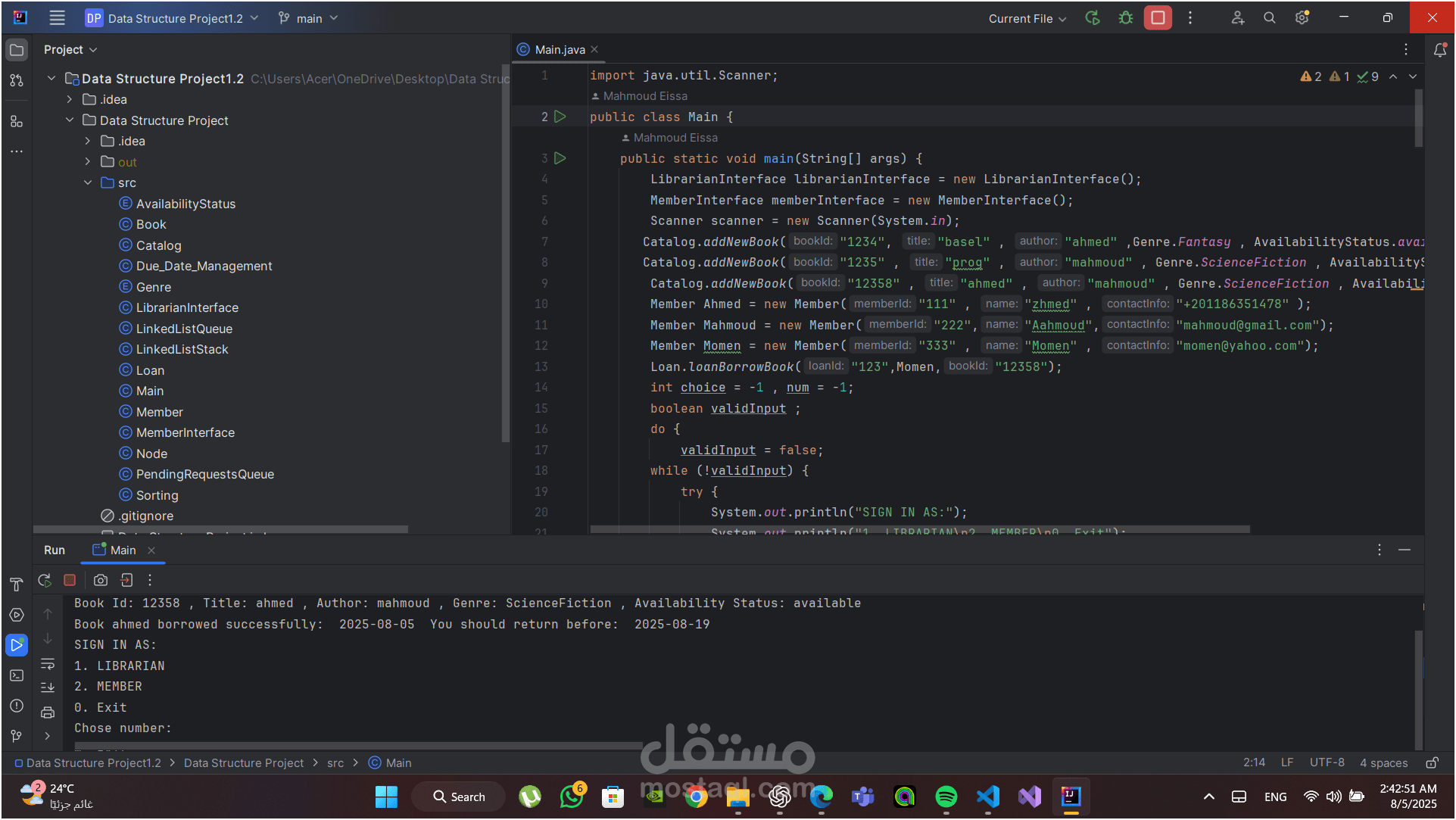Open the main branch dropdown

tap(308, 18)
